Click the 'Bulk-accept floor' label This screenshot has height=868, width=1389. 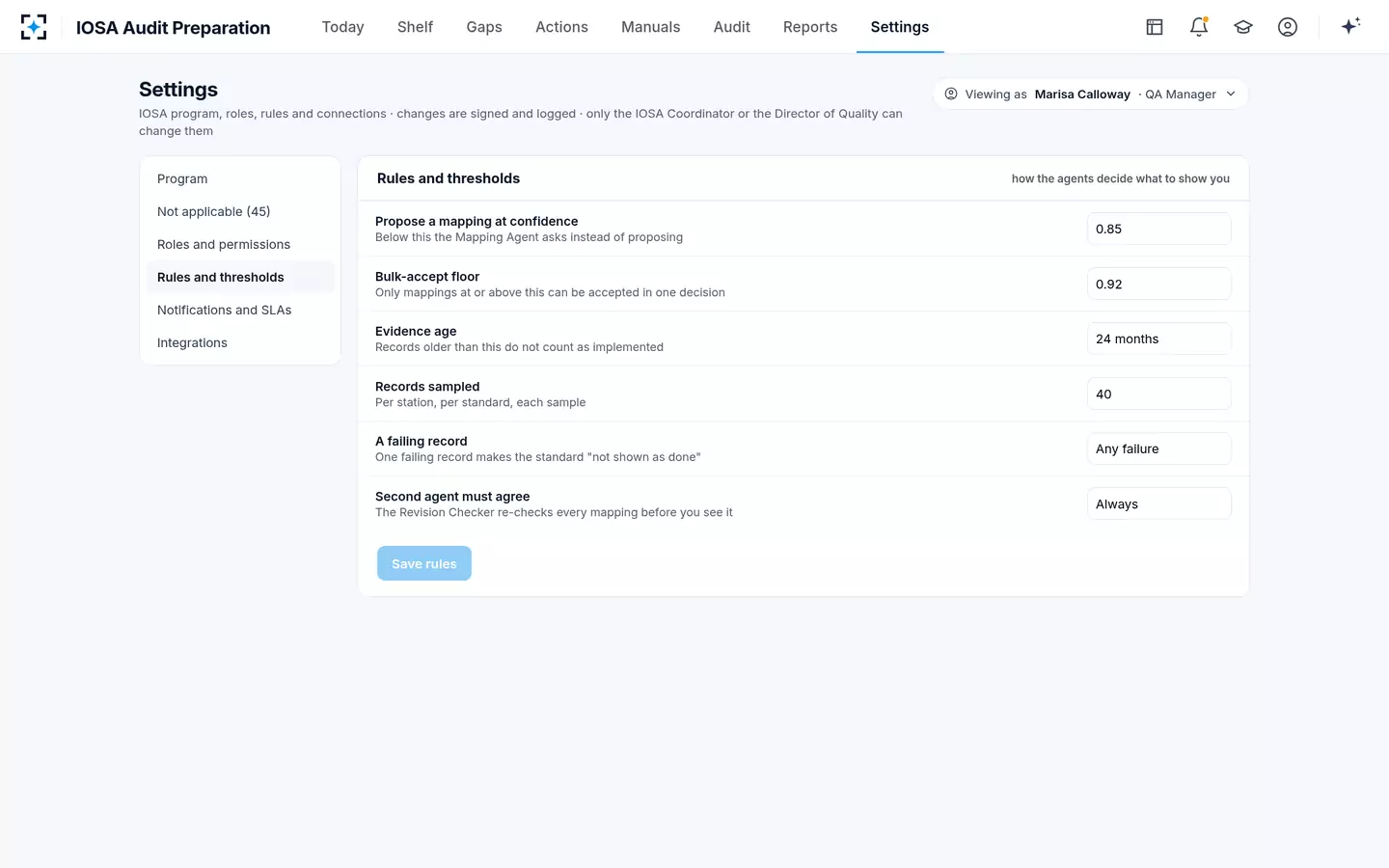pos(427,277)
